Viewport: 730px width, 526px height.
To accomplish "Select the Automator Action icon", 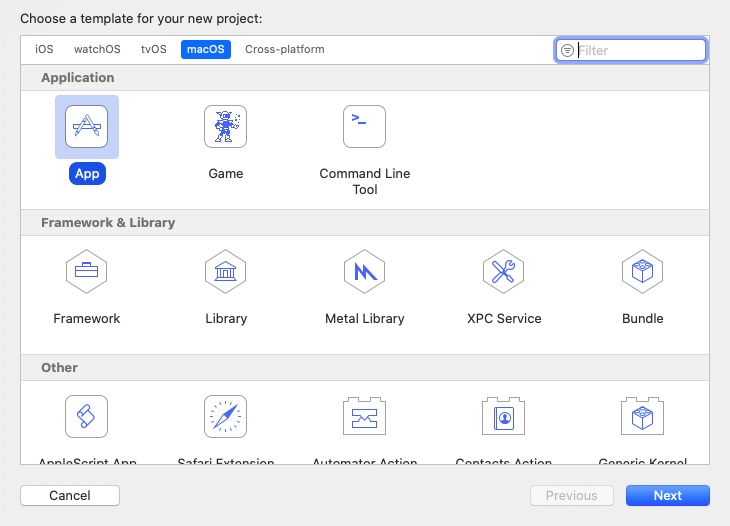I will (x=364, y=416).
